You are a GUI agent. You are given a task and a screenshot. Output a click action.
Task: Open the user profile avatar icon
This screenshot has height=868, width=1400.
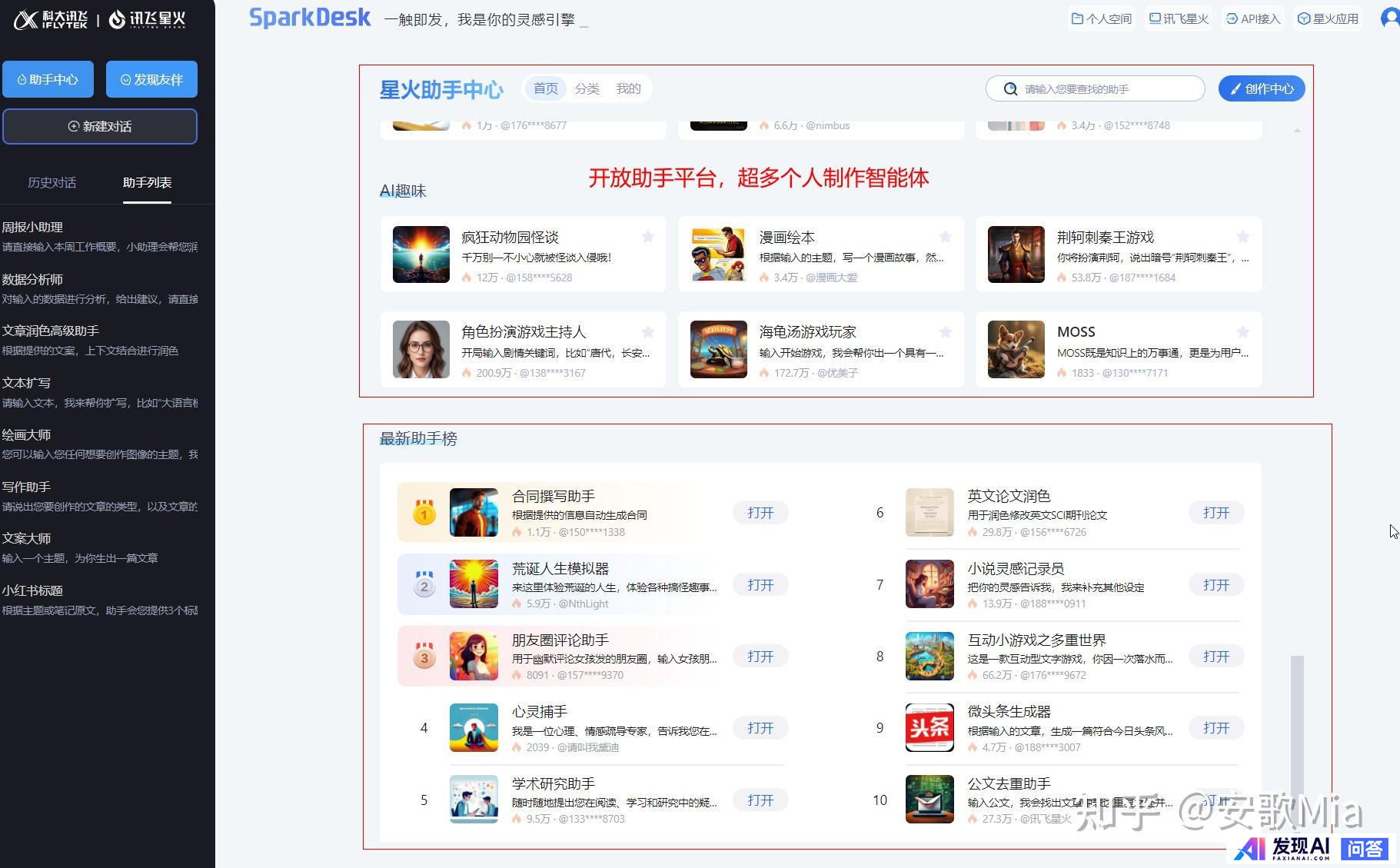click(1390, 18)
